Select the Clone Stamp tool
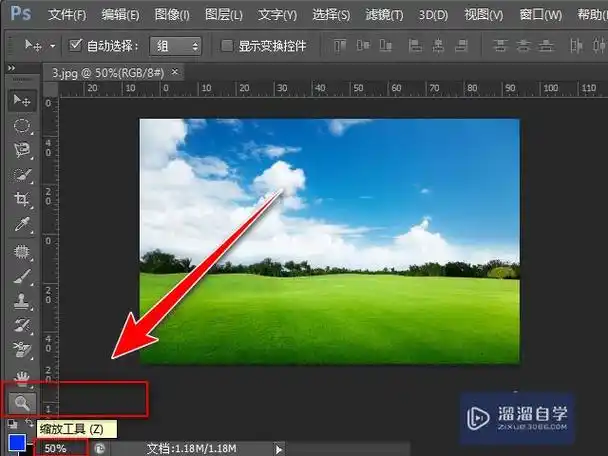Screen dimensions: 608x456 click(x=22, y=301)
